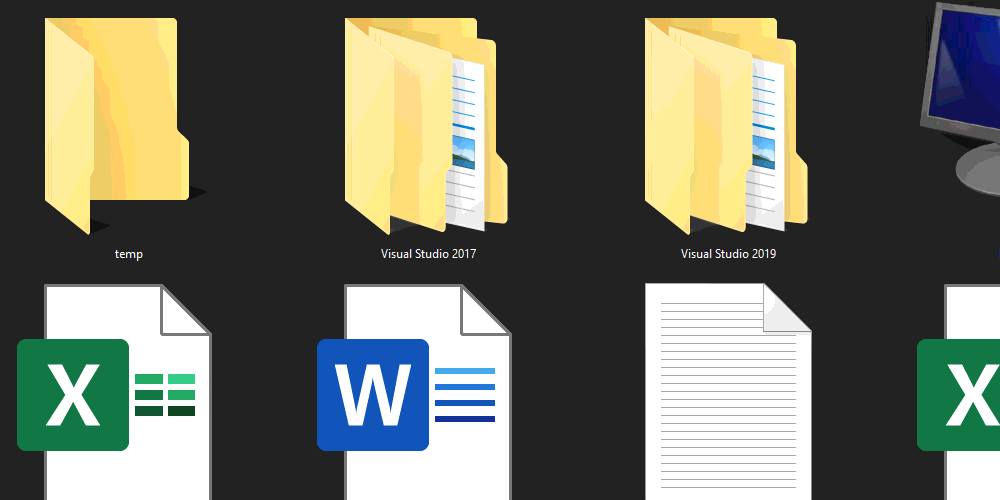Click the grey stand of the monitor icon
This screenshot has width=1000, height=500.
(975, 170)
